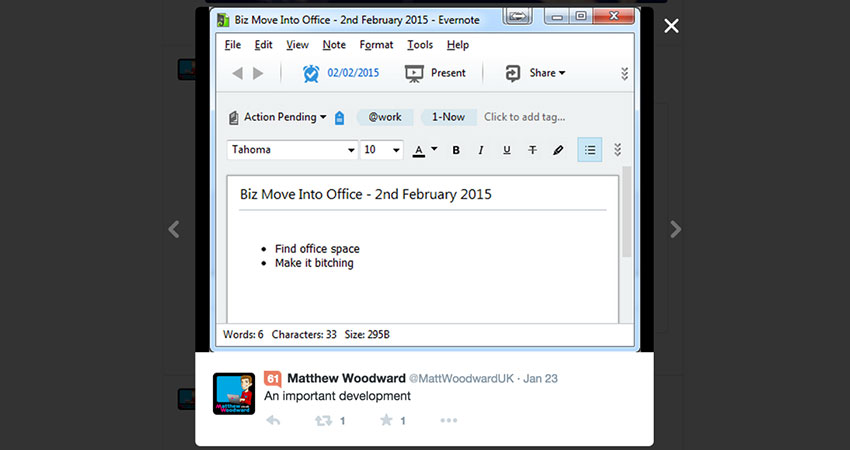Expand the formatting toolbar overflow chevron
The height and width of the screenshot is (450, 850).
click(x=617, y=150)
